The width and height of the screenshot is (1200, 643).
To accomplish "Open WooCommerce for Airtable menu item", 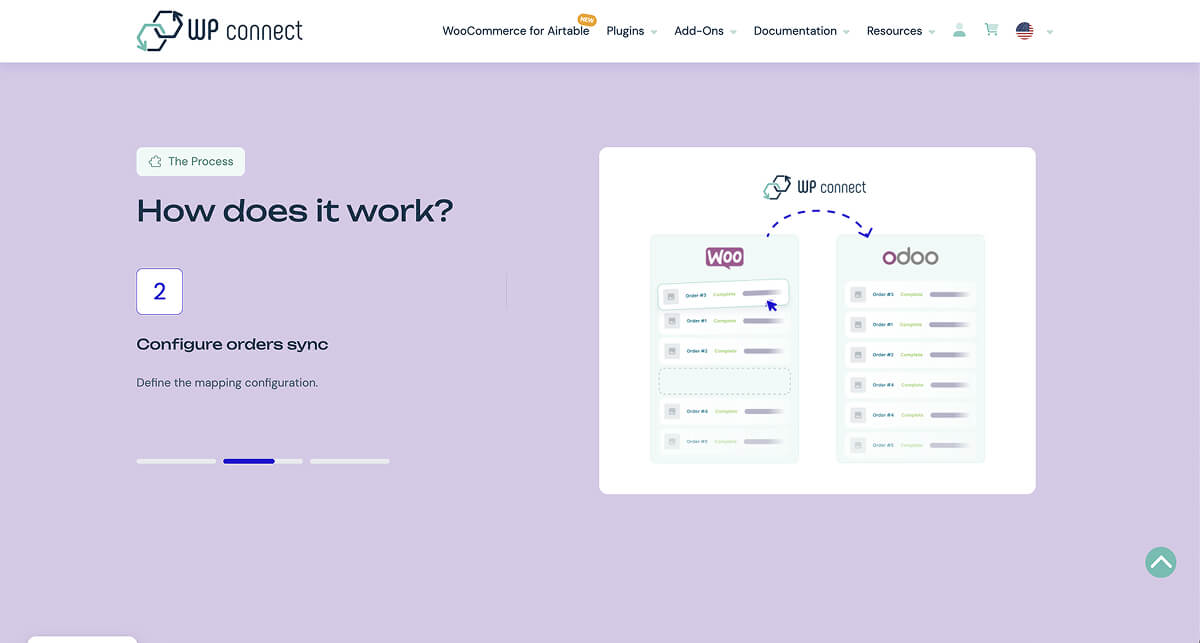I will (516, 31).
